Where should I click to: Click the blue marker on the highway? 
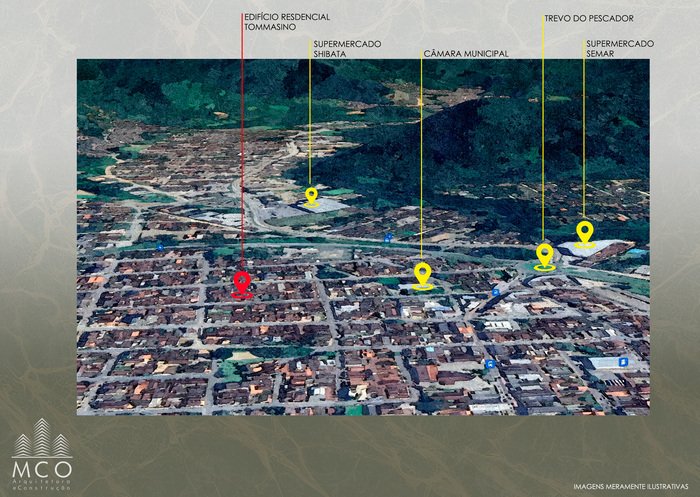(388, 237)
